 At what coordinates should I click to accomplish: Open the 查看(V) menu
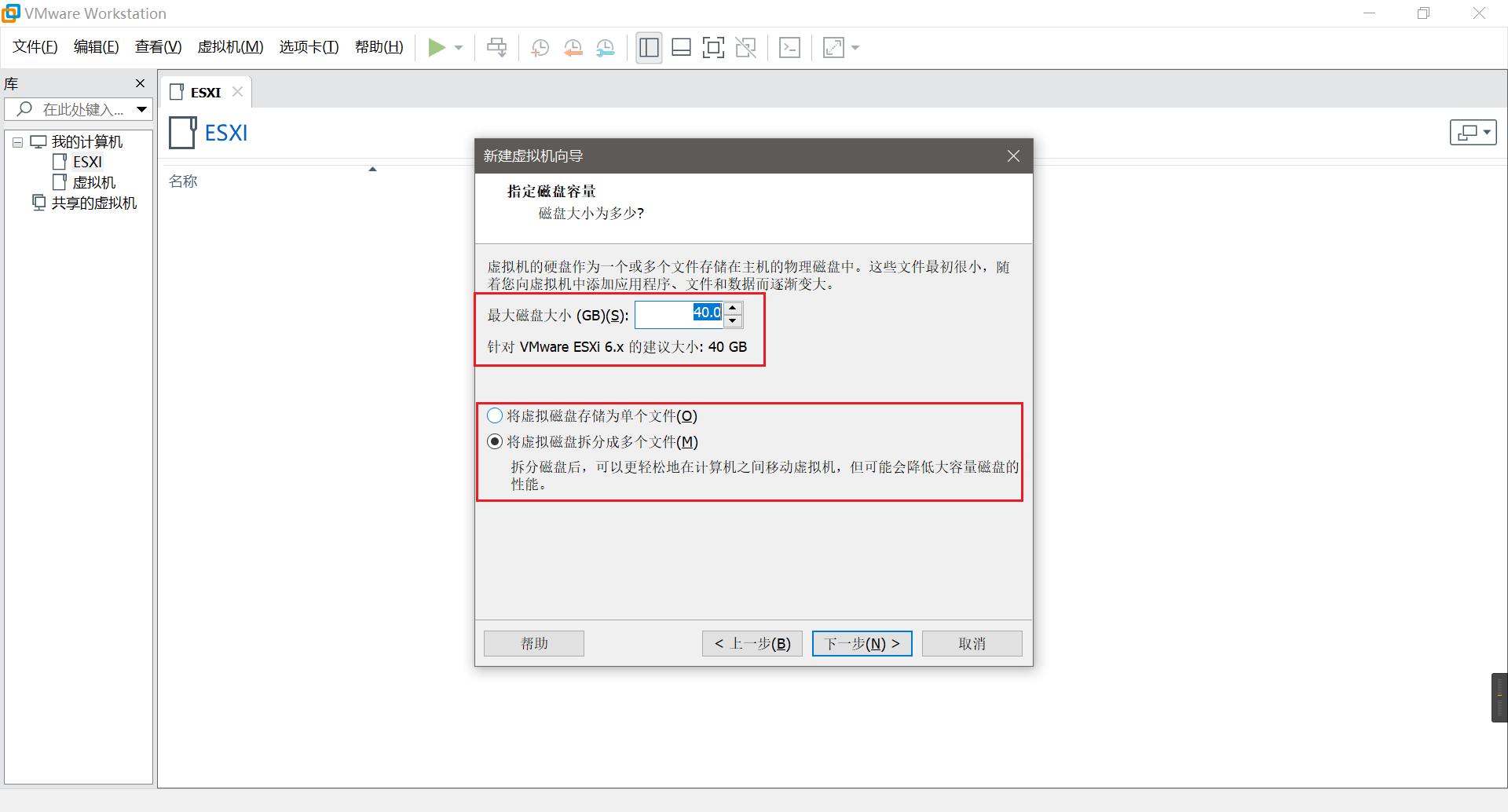(x=159, y=47)
